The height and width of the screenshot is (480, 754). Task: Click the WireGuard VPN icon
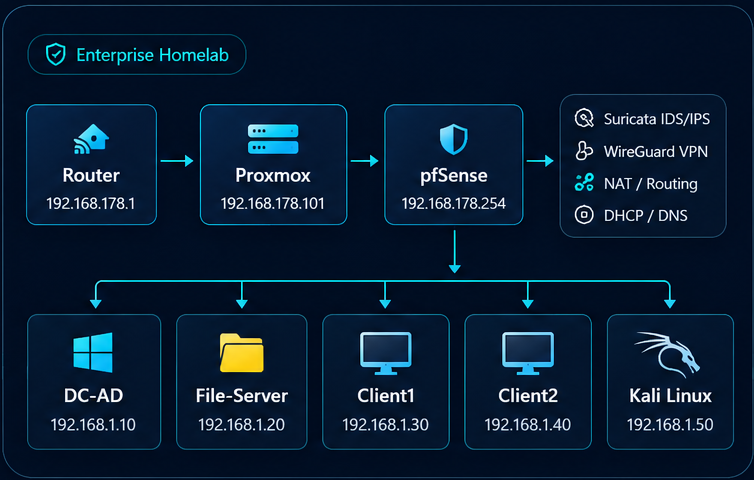coord(584,151)
